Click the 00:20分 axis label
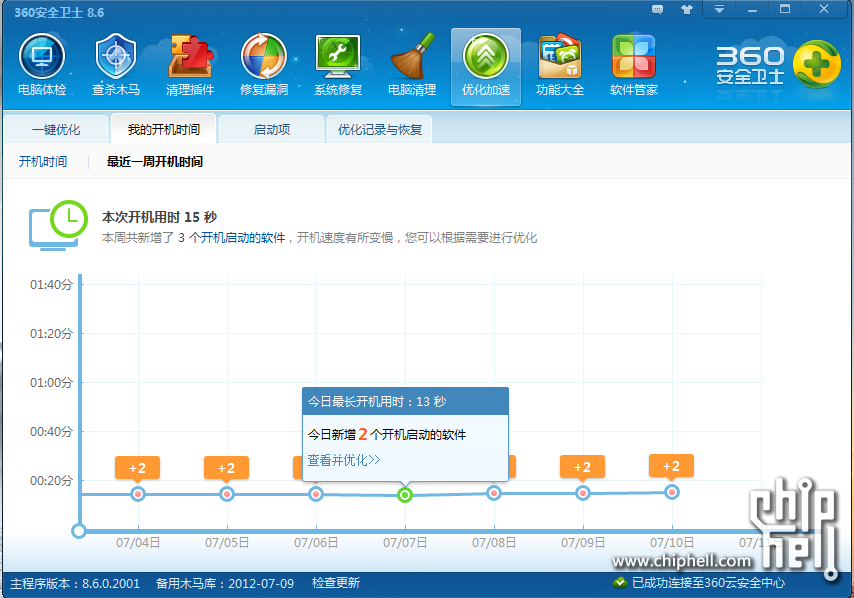The width and height of the screenshot is (854, 598). (51, 480)
